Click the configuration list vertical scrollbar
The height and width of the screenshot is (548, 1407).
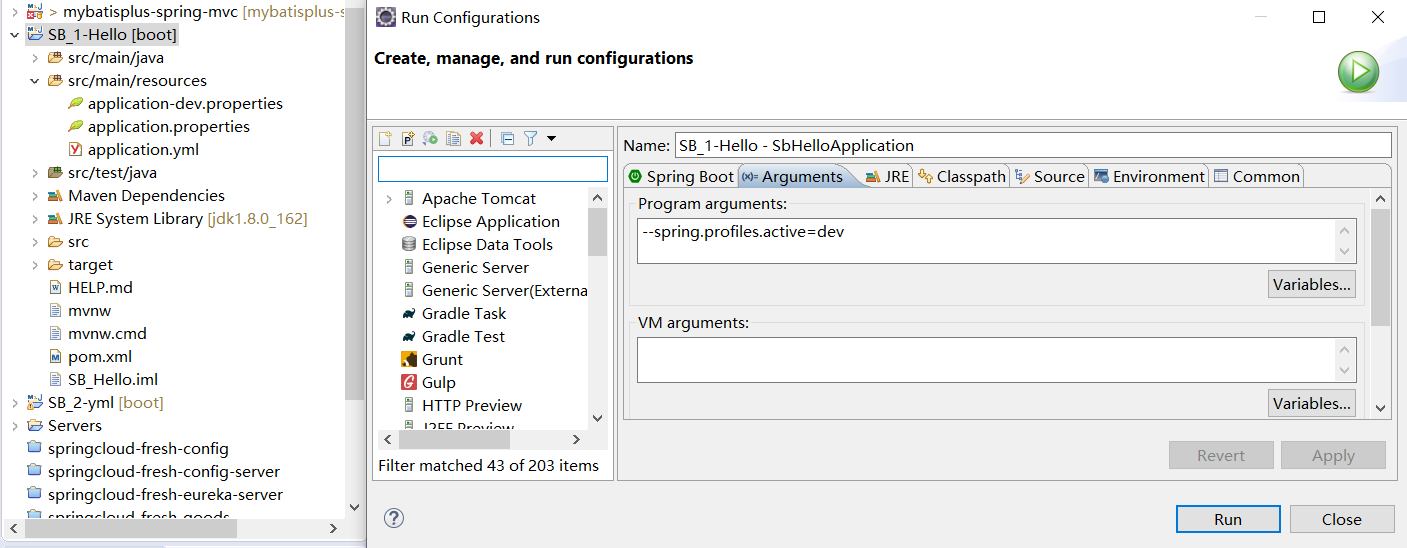(x=598, y=232)
